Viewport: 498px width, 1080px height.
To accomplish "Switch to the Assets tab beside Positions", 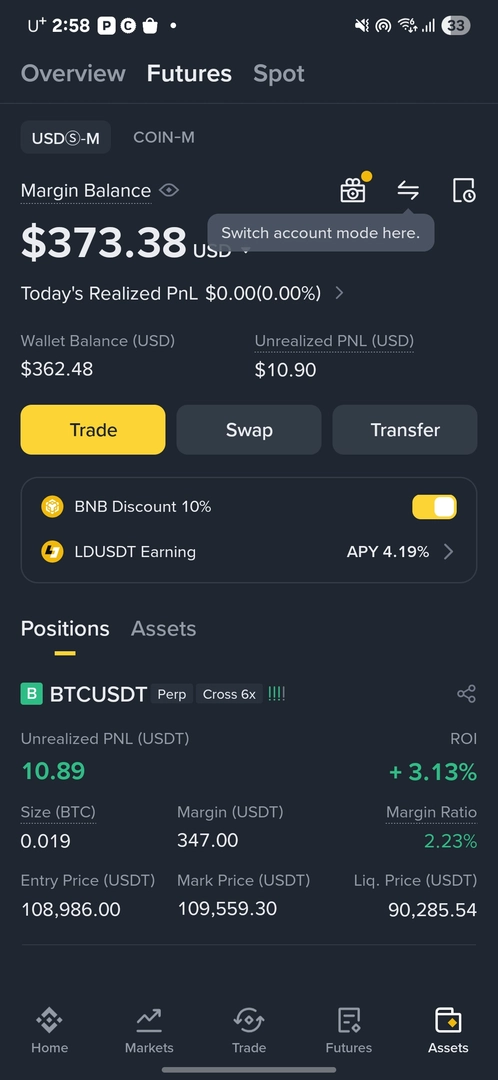I will (163, 629).
